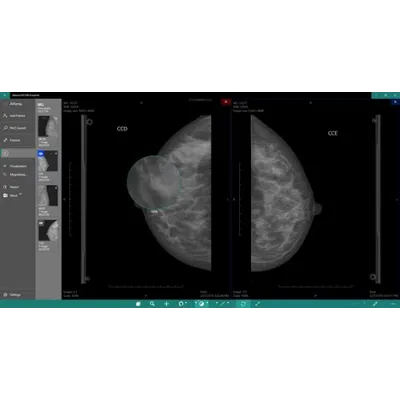Click the hamburger menu at top-left
400x400 pixels.
pos(5,95)
